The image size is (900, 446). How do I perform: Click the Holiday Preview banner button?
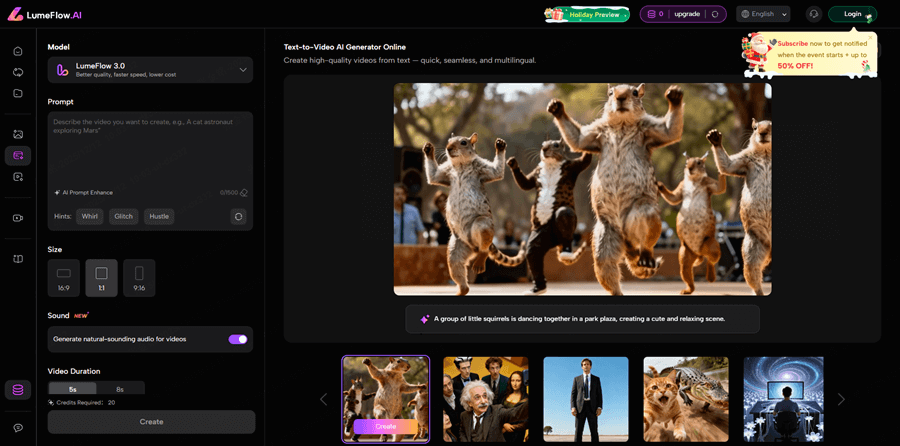(586, 14)
